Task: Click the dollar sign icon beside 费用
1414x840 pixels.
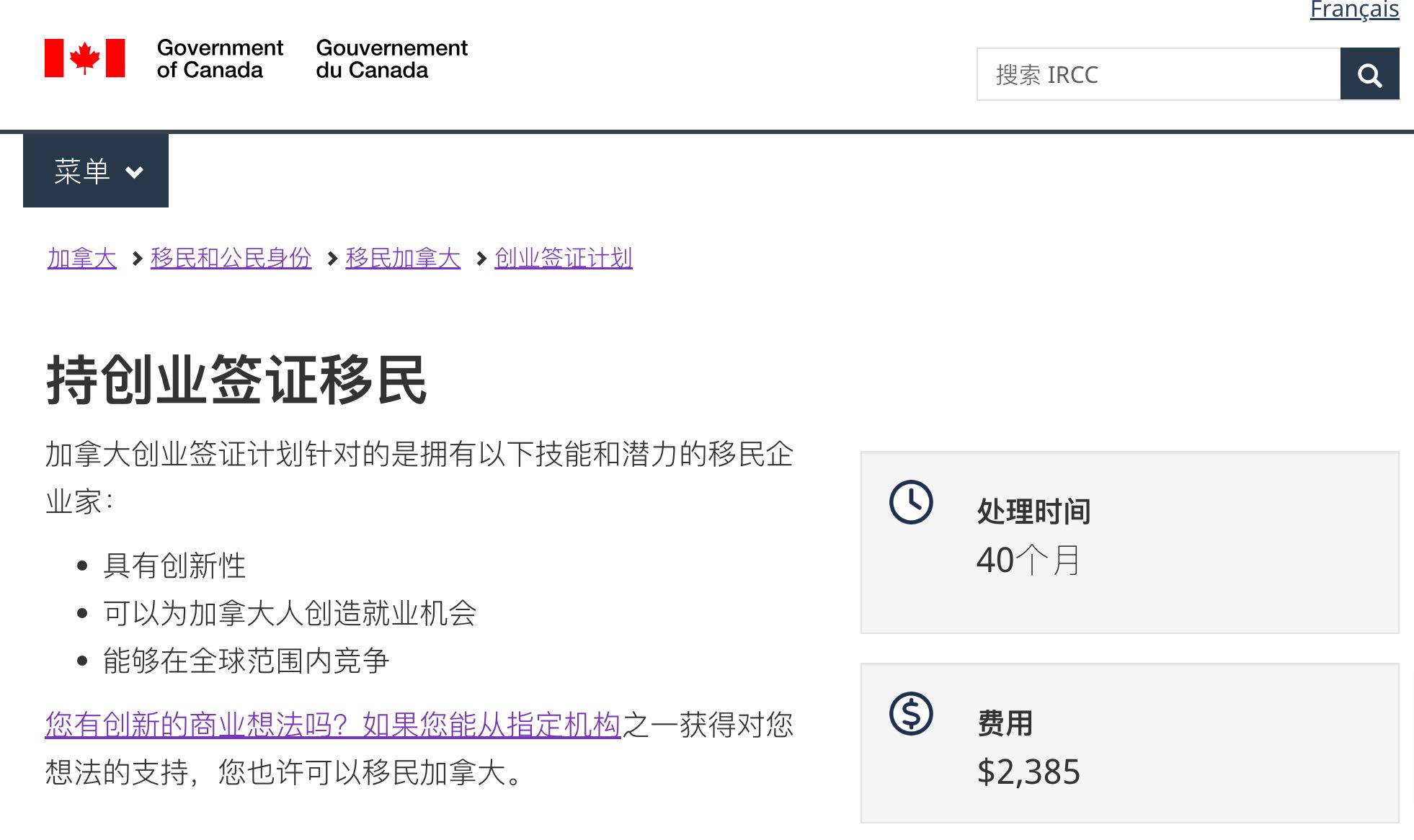Action: (x=911, y=715)
